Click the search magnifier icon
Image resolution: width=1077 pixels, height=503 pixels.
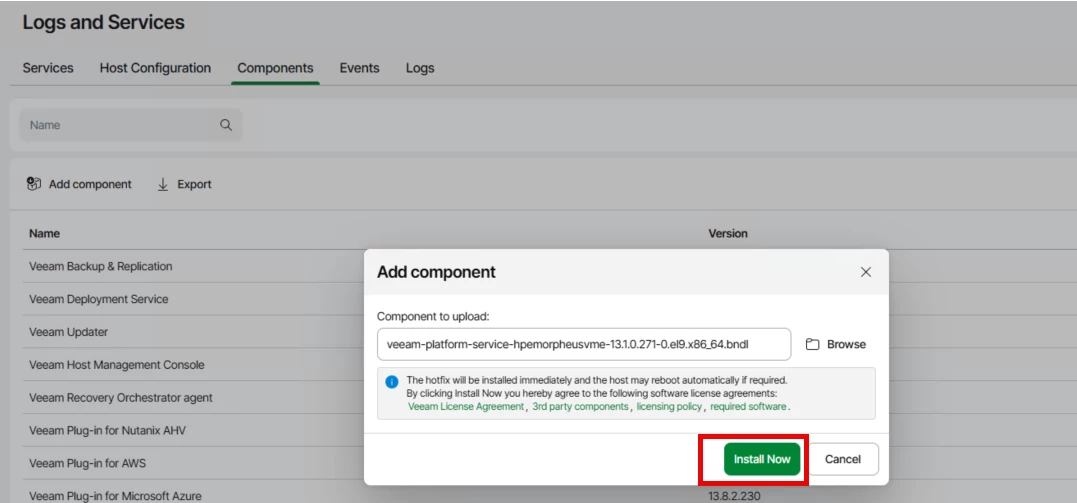225,125
